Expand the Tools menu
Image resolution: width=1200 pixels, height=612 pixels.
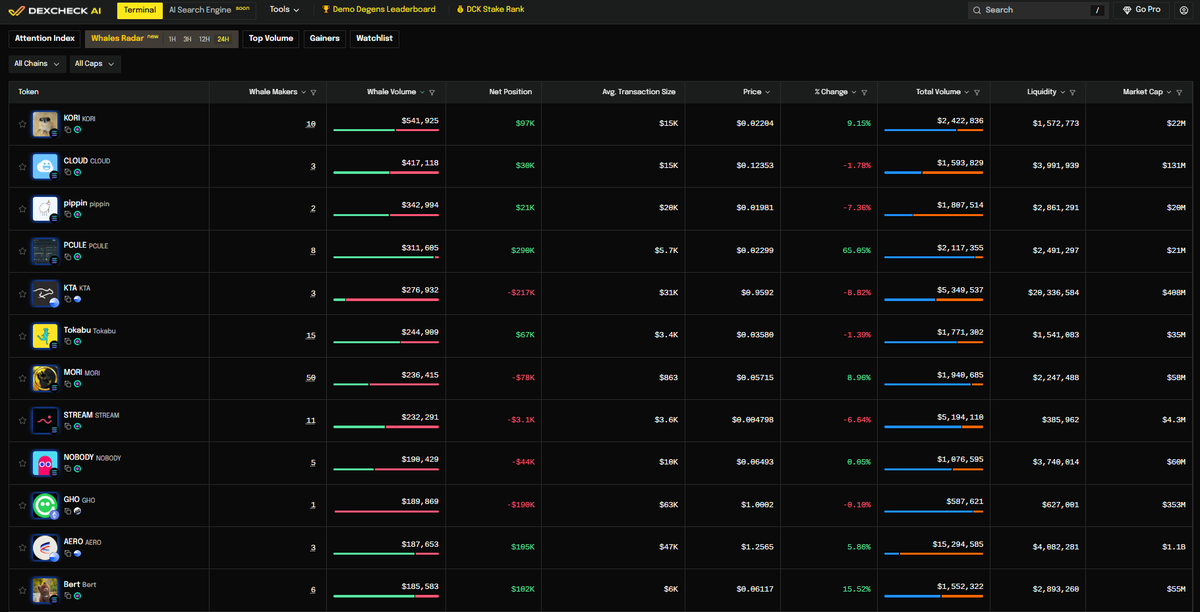point(285,10)
